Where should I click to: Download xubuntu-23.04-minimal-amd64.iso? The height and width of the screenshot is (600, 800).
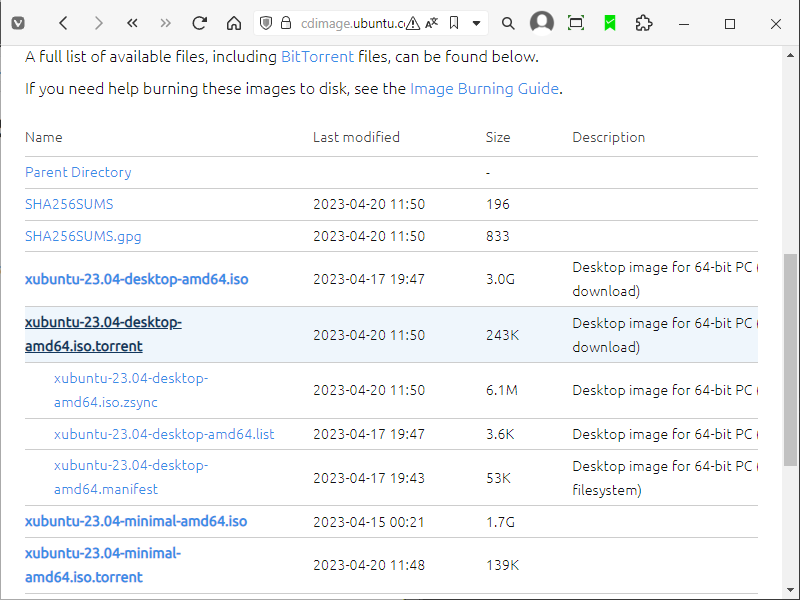[x=136, y=521]
